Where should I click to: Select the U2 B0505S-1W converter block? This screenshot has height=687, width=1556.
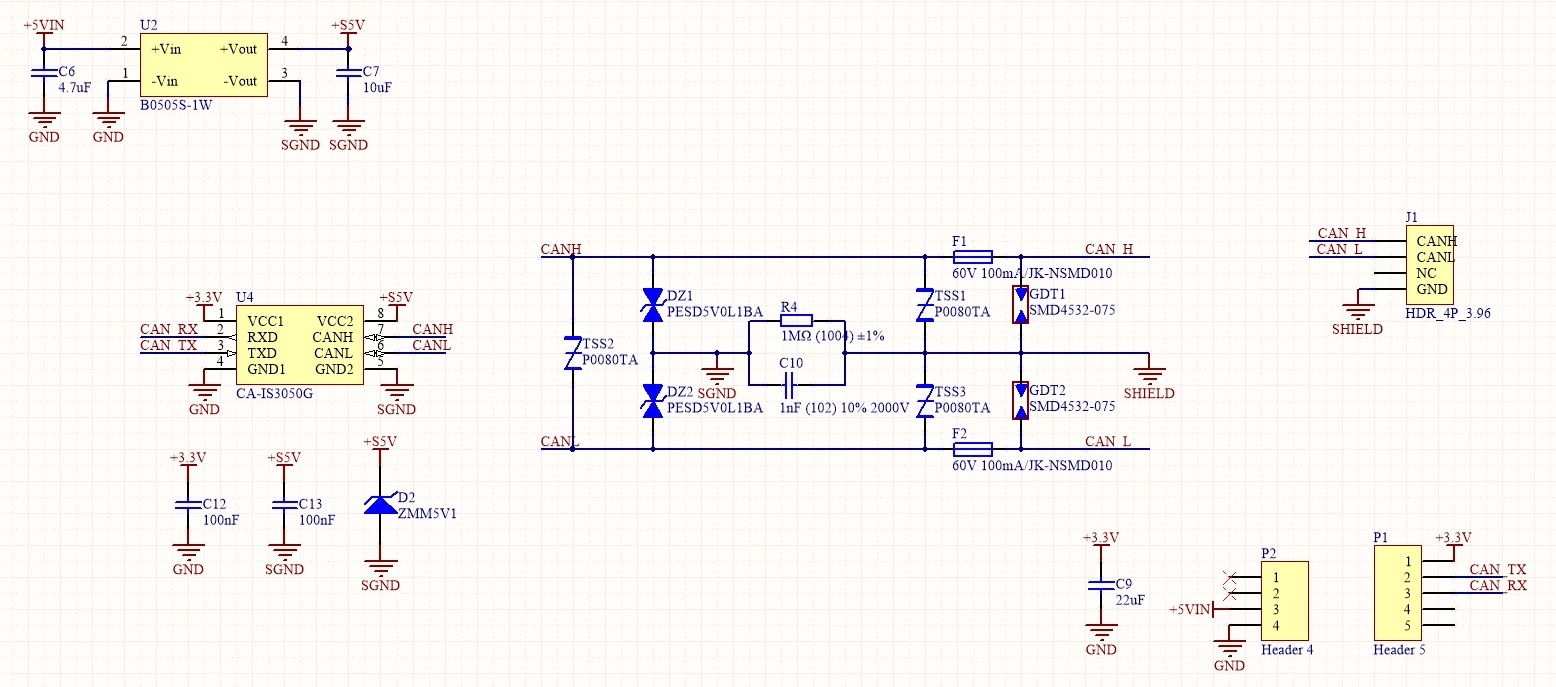[x=204, y=64]
